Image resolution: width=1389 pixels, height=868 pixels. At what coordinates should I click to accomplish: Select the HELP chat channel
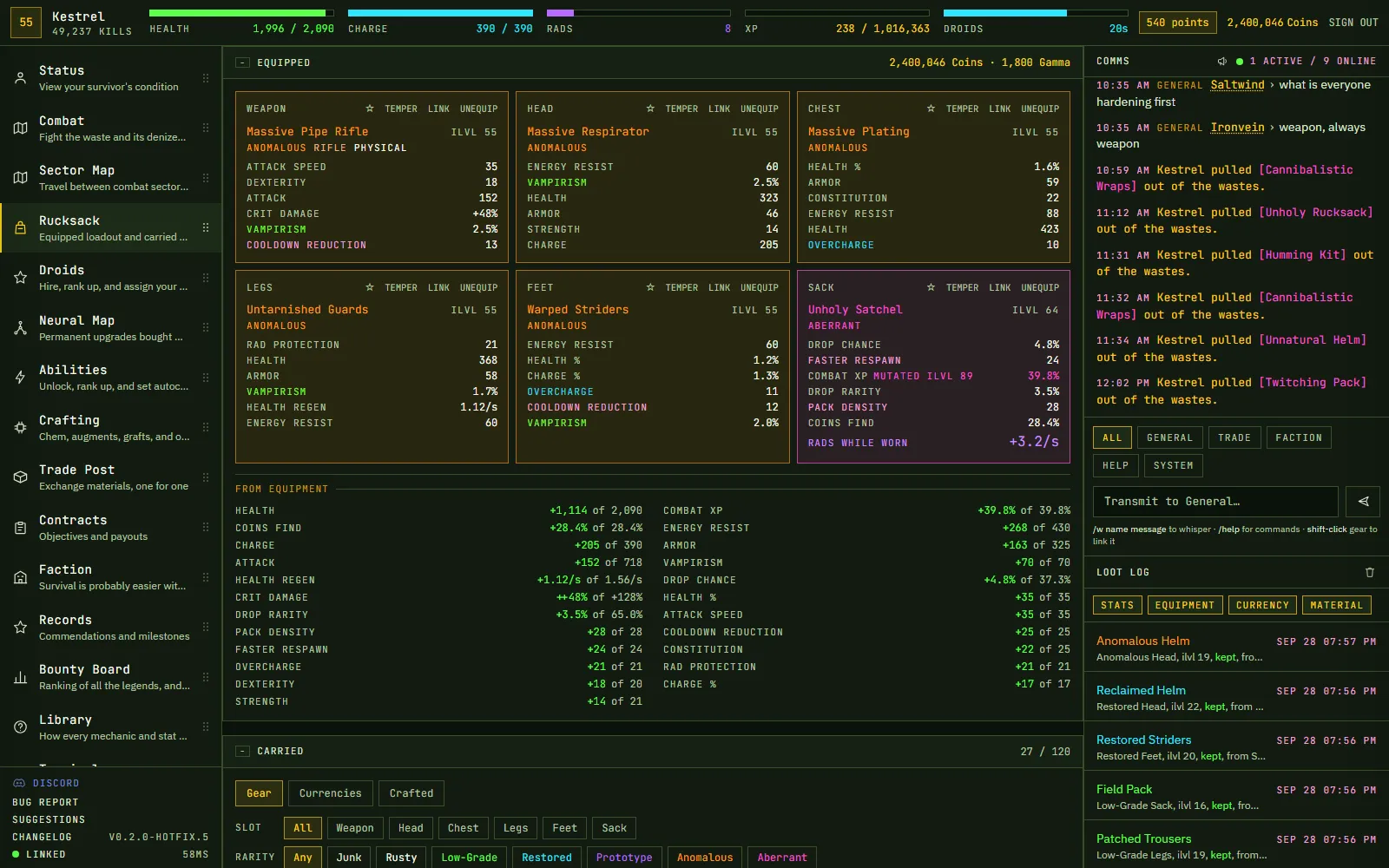1116,465
